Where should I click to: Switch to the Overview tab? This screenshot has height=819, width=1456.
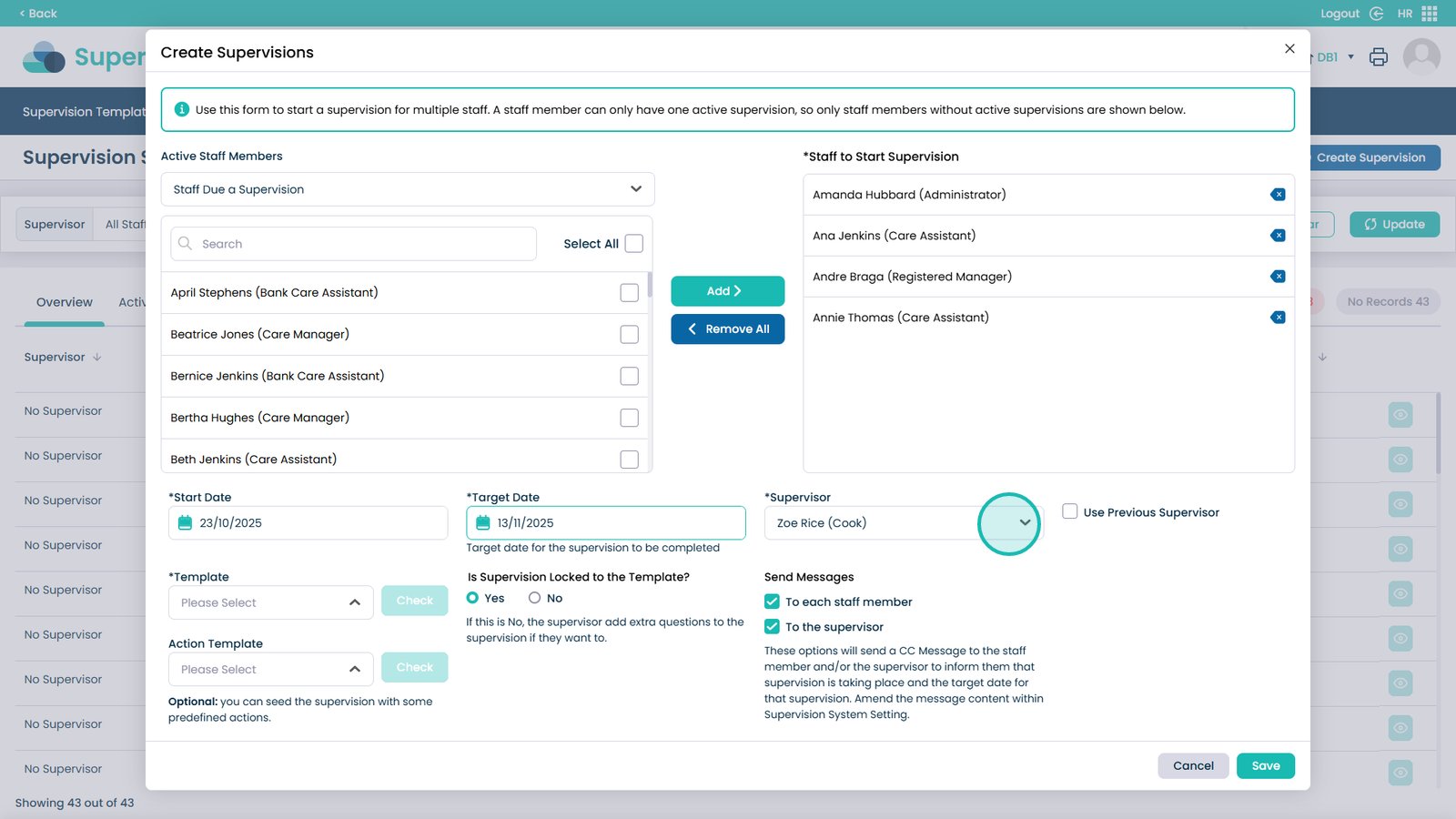(x=64, y=302)
